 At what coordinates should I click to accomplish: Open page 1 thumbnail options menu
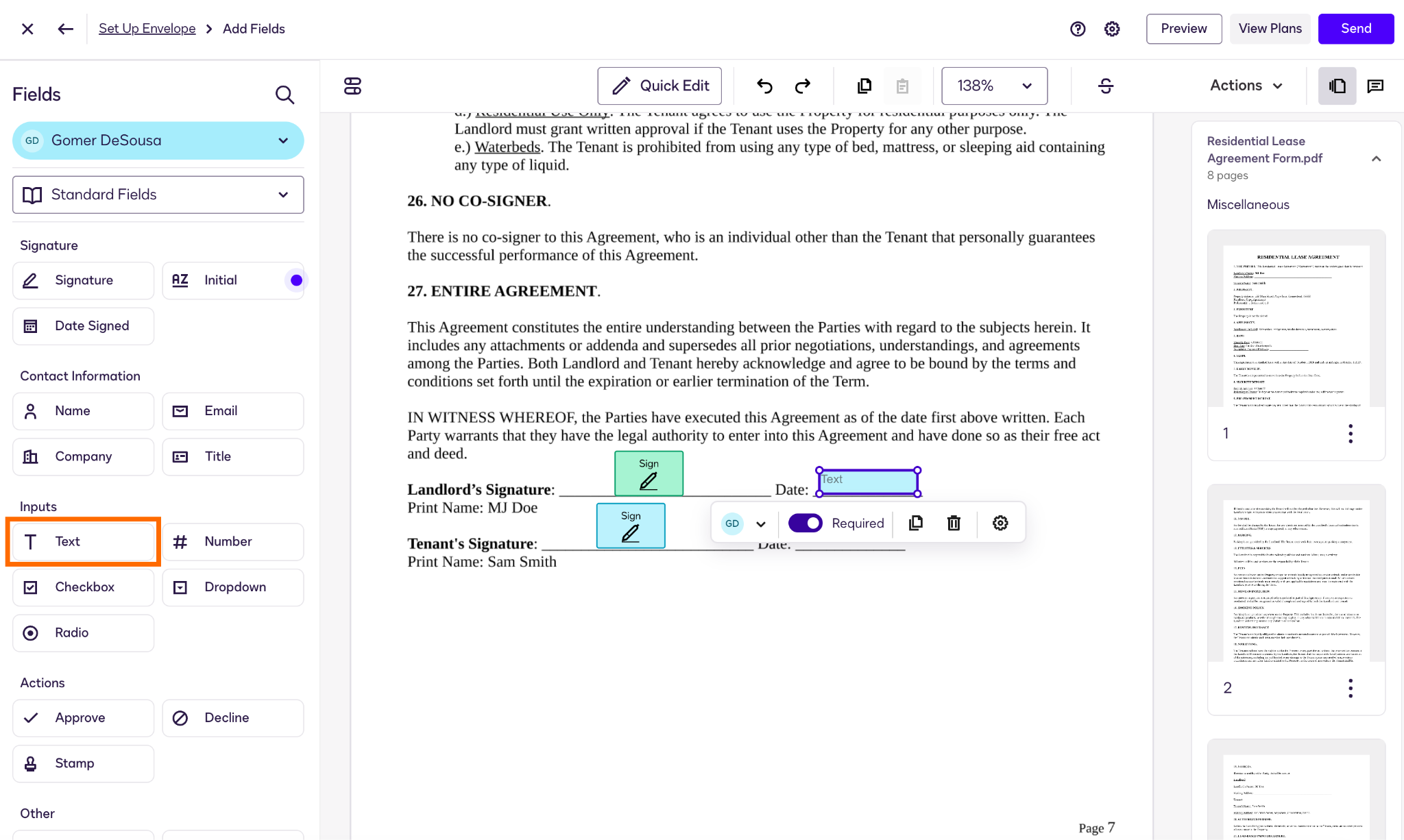(x=1351, y=434)
